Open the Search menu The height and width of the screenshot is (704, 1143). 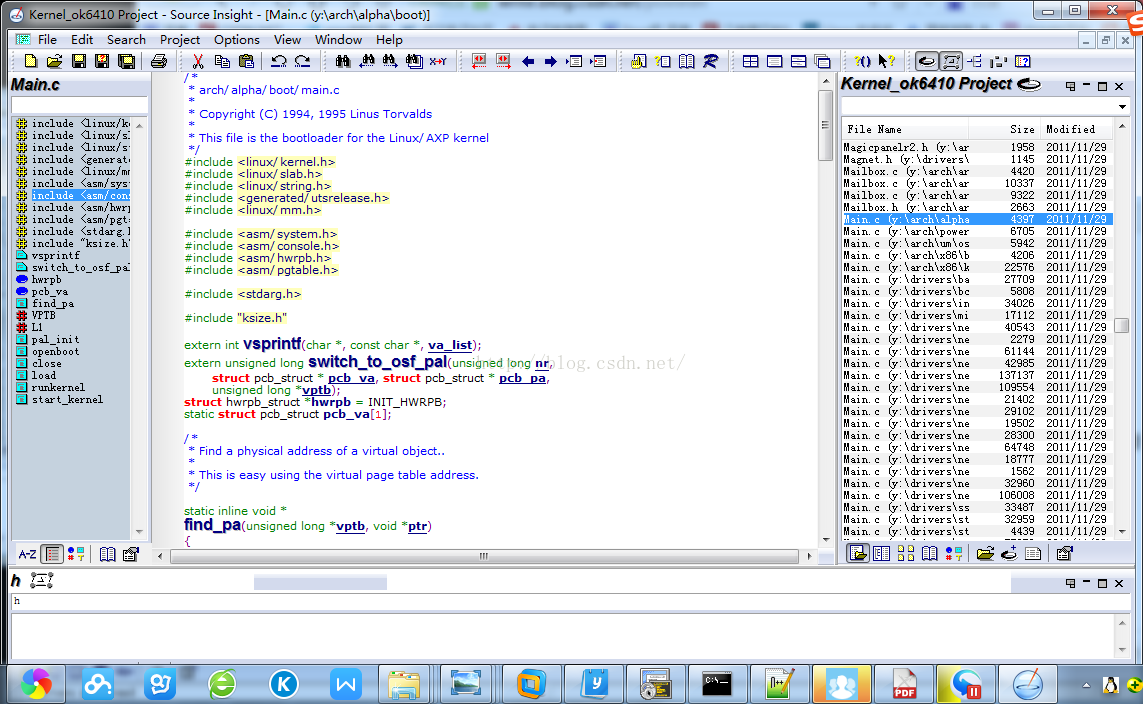[x=126, y=39]
